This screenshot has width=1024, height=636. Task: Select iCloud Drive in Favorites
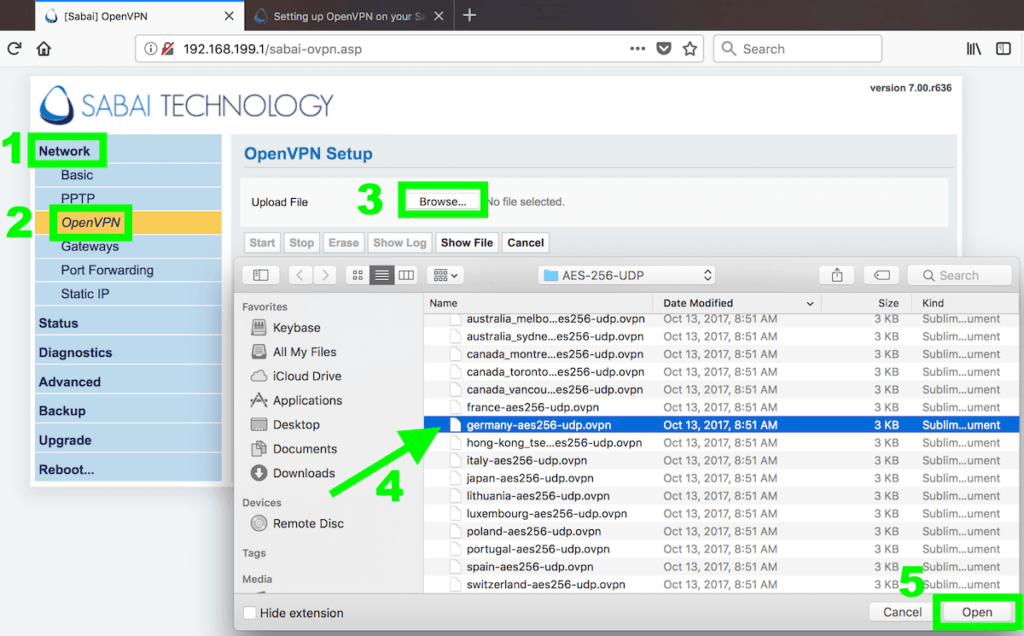point(307,375)
